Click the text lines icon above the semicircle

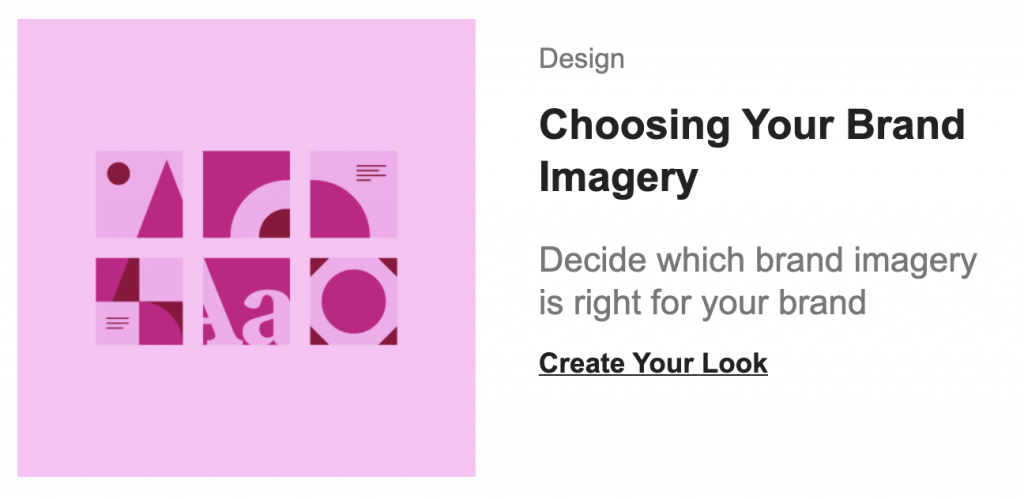[371, 173]
